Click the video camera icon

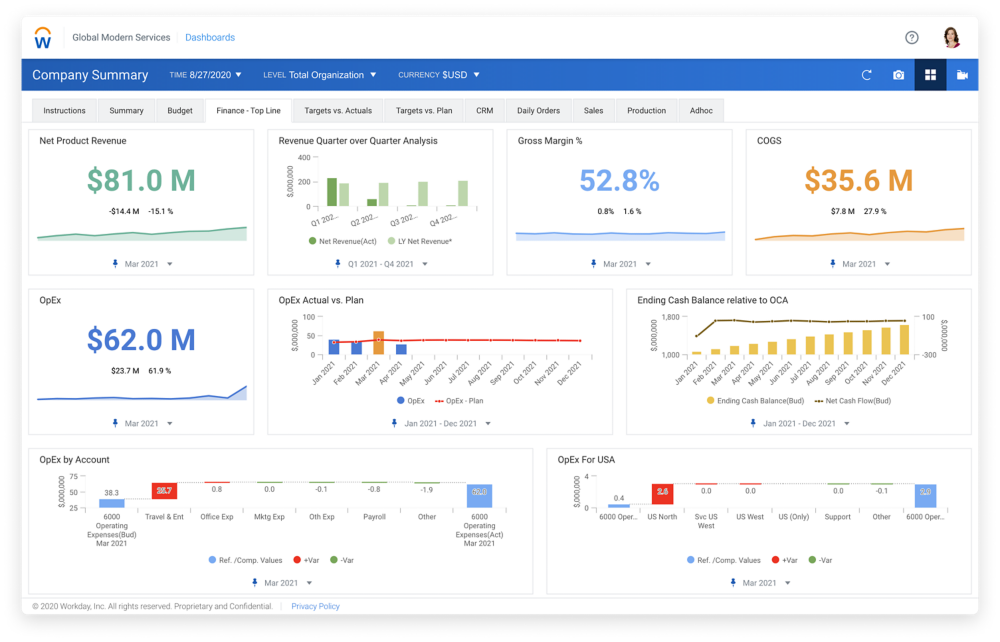coord(963,74)
